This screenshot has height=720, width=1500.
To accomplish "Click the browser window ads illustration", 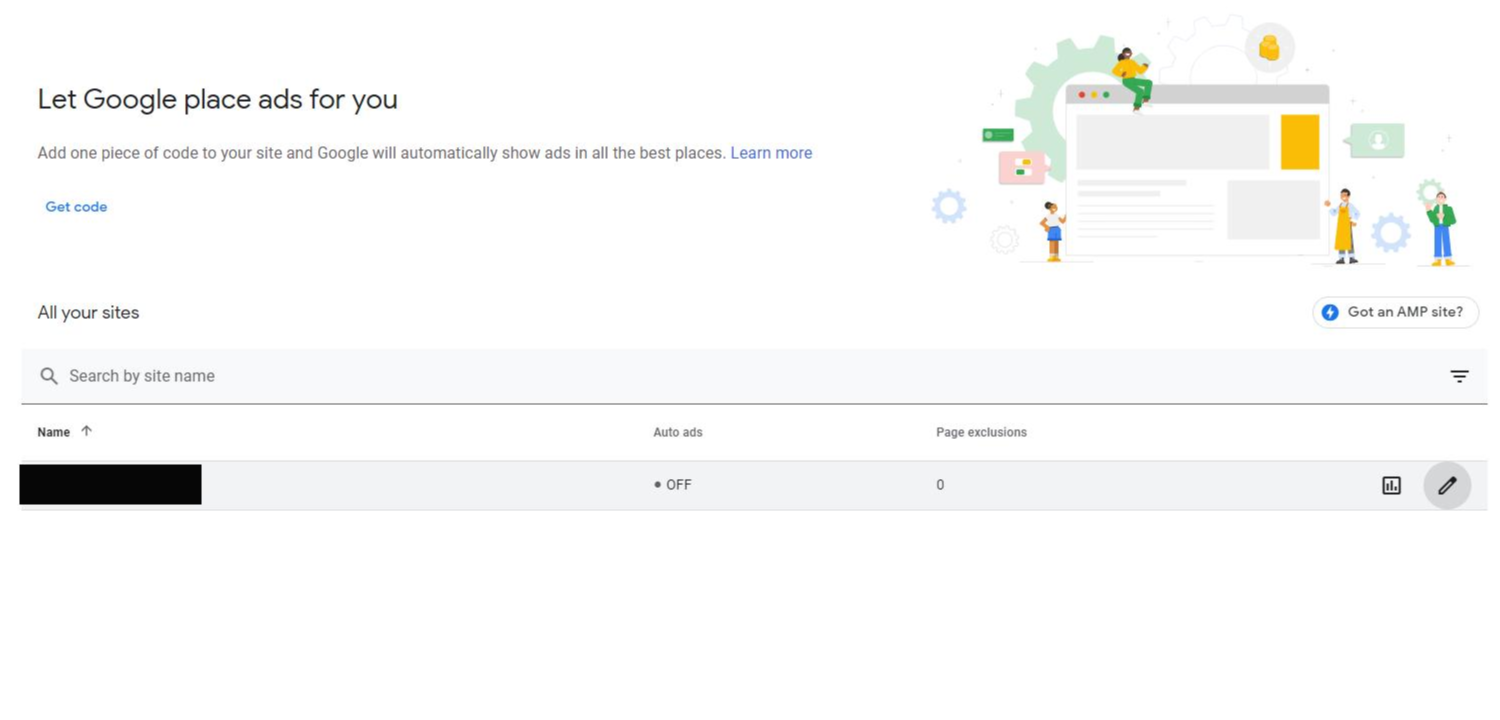I will (1197, 172).
